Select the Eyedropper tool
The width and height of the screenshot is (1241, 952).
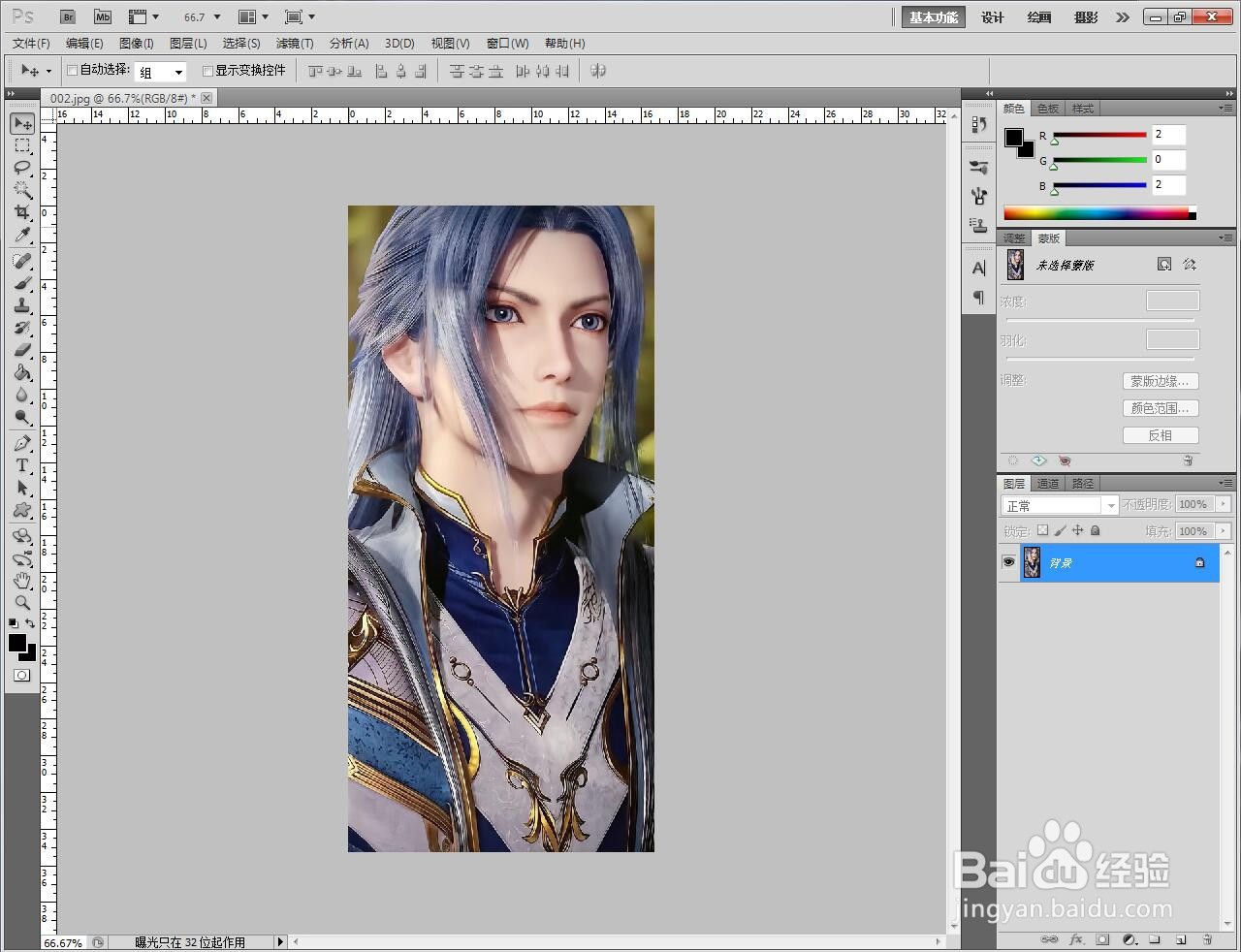[22, 235]
